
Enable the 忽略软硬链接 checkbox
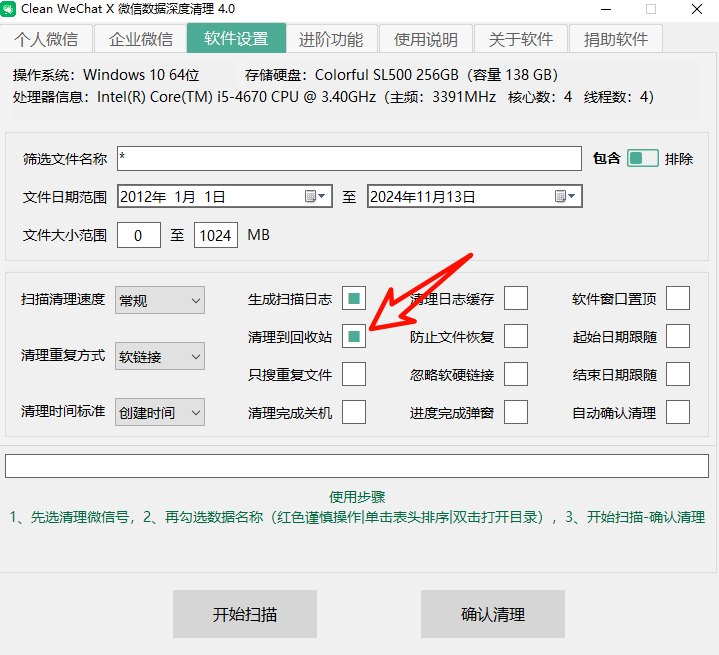(x=516, y=374)
